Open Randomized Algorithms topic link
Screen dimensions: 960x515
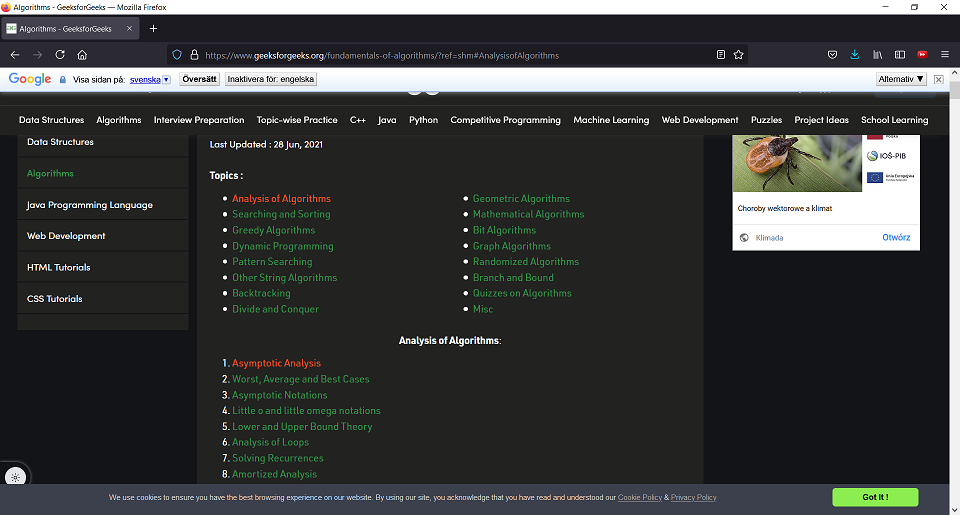point(526,261)
